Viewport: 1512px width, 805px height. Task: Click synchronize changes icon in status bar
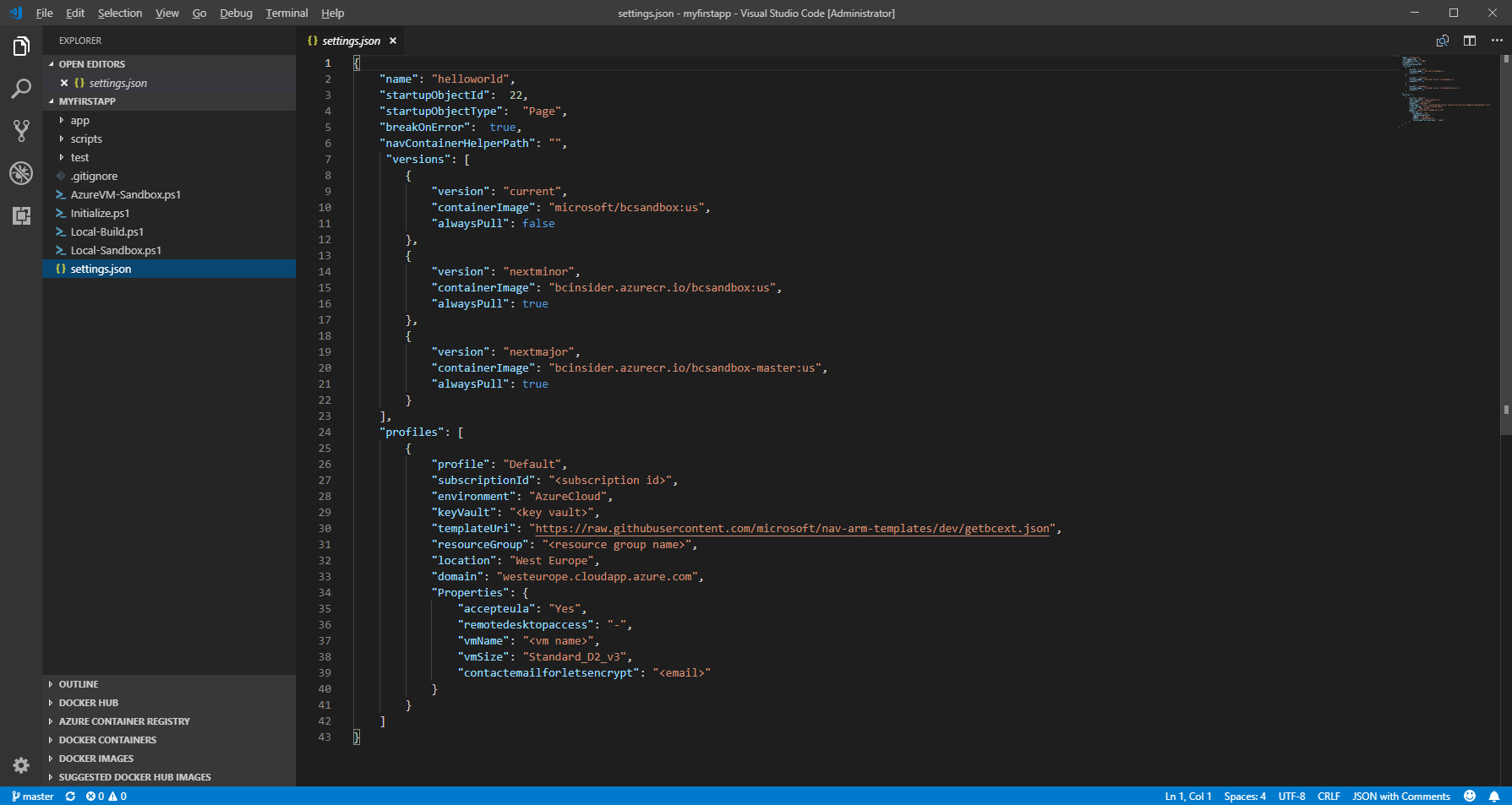click(x=70, y=796)
